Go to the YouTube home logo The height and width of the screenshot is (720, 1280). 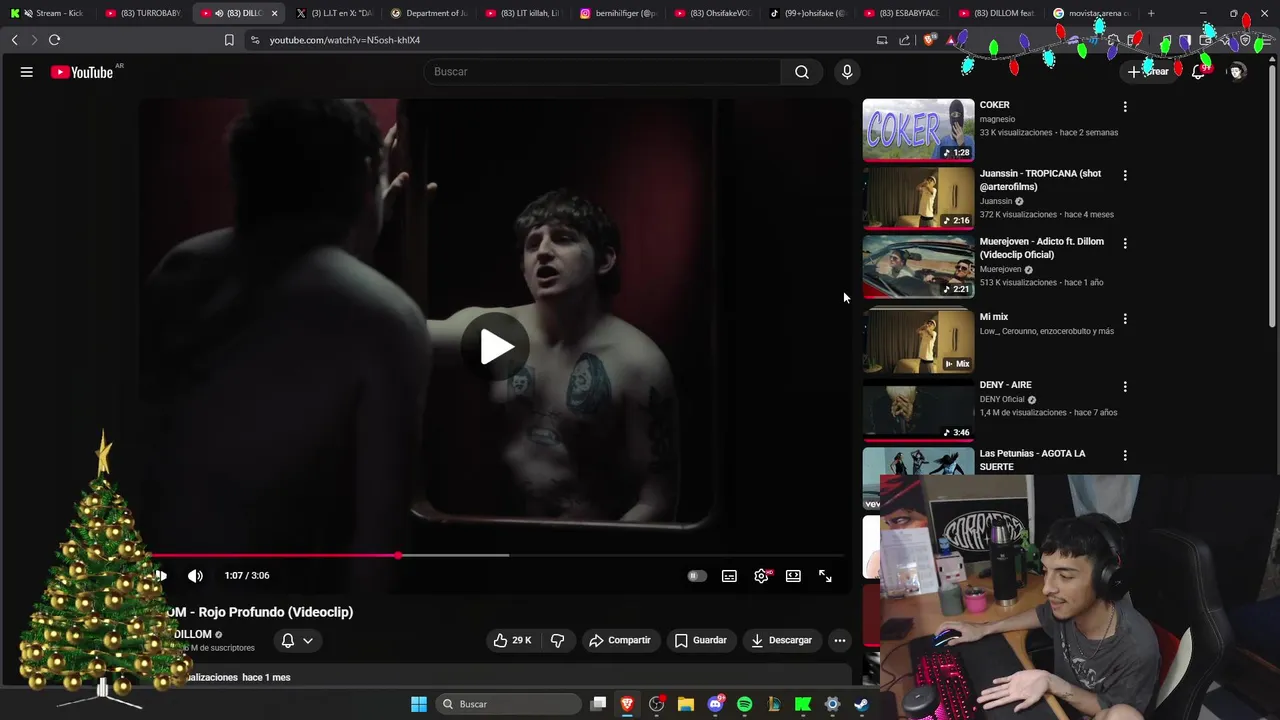[82, 72]
